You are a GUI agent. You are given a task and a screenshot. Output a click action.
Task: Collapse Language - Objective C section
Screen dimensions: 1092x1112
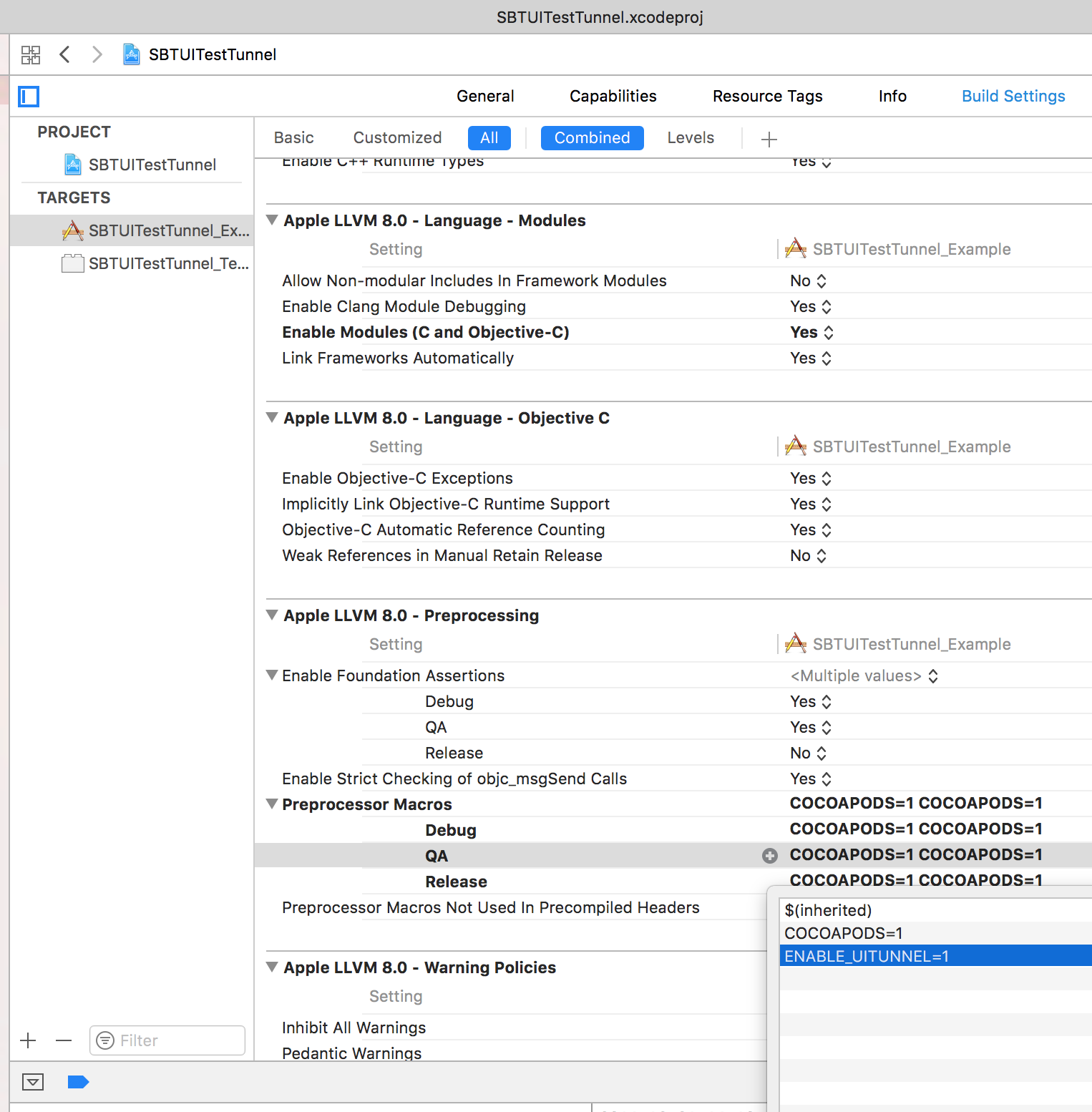tap(272, 417)
